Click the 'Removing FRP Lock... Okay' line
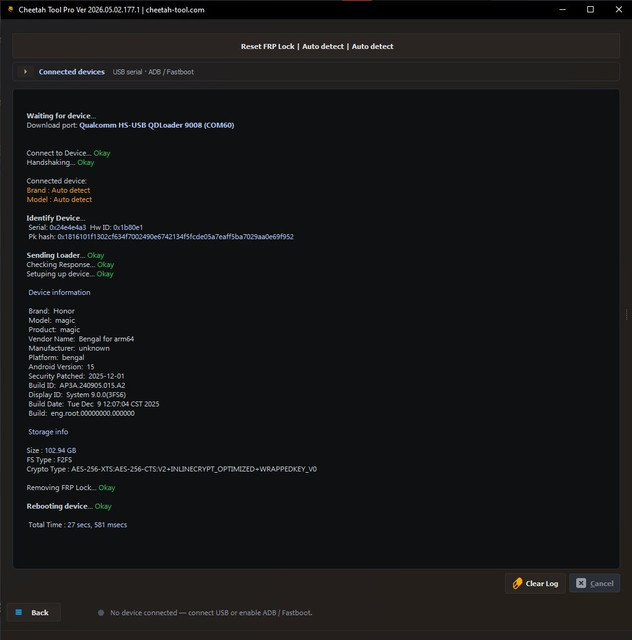The image size is (632, 640). pos(71,488)
